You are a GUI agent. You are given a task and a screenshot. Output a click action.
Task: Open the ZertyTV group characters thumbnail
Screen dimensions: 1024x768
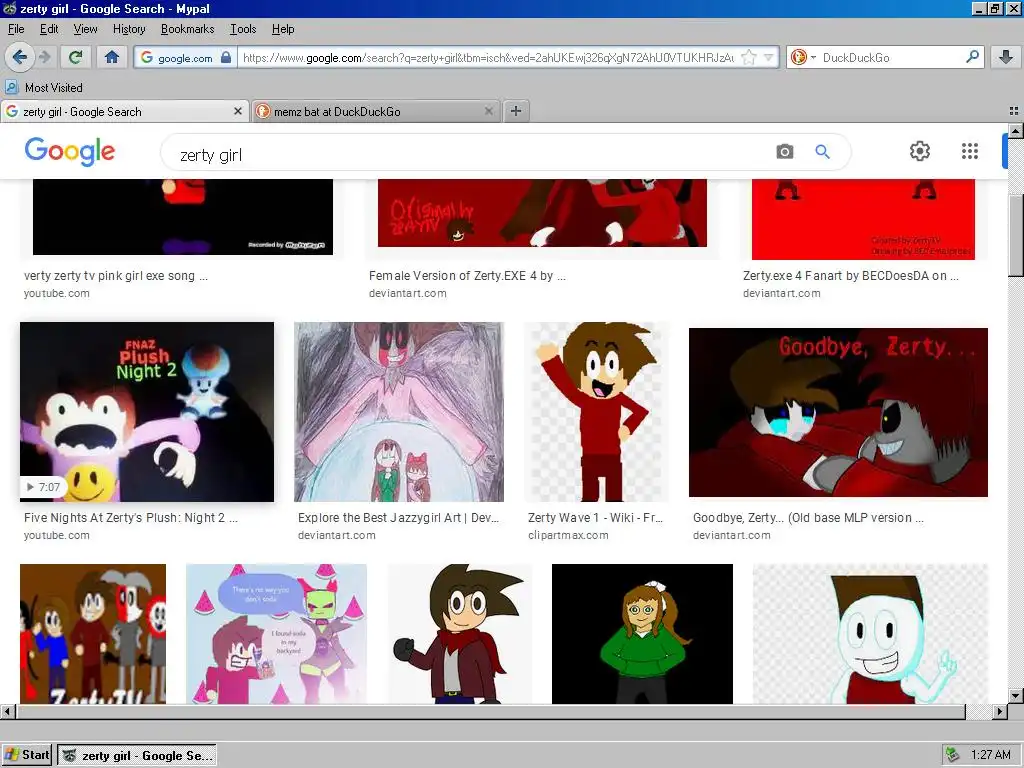[93, 634]
